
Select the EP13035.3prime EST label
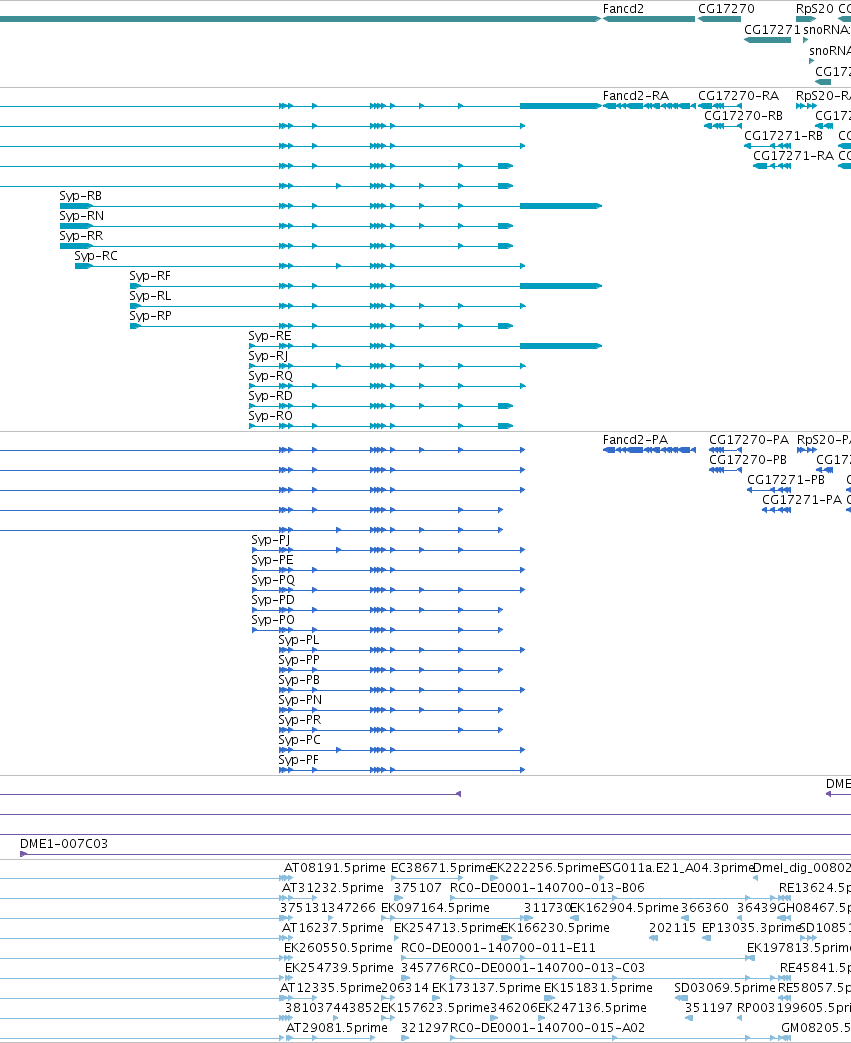[x=751, y=928]
